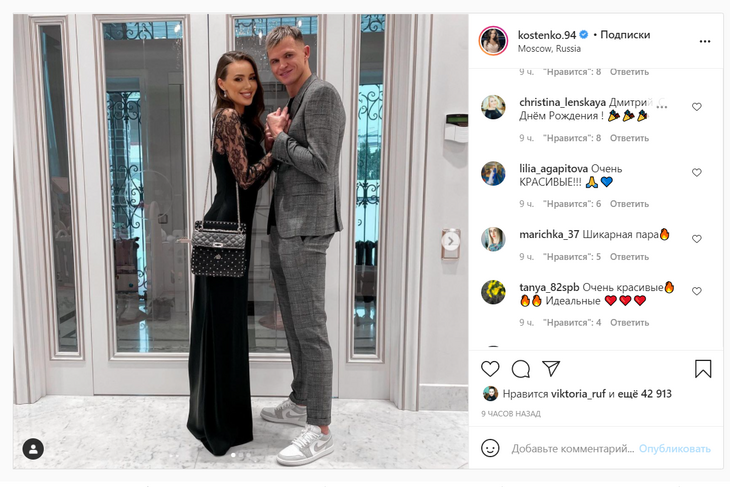Image resolution: width=730 pixels, height=487 pixels.
Task: Open kostenko.94 profile picture
Action: [x=493, y=41]
